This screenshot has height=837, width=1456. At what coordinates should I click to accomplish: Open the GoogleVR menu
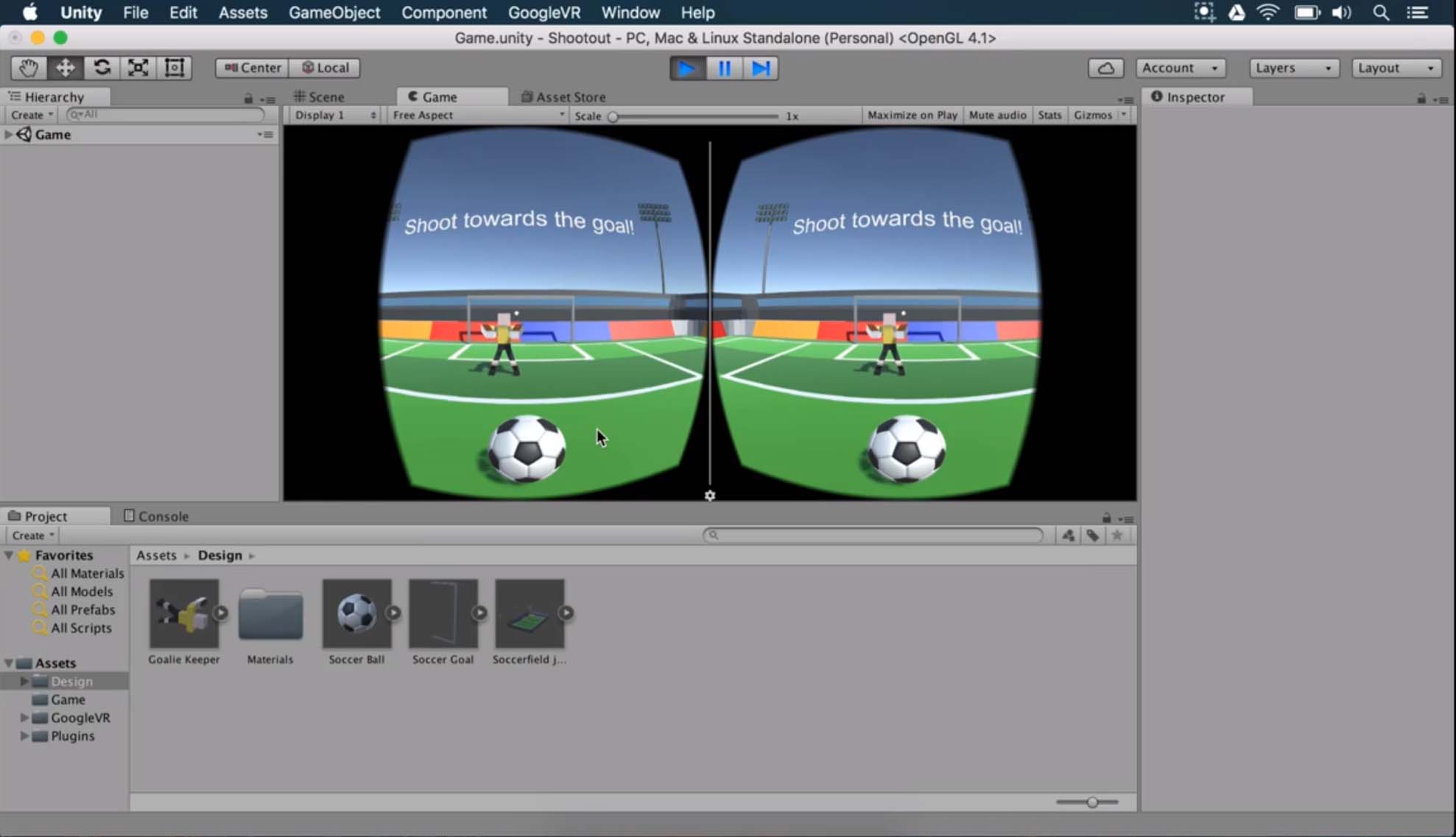tap(544, 13)
